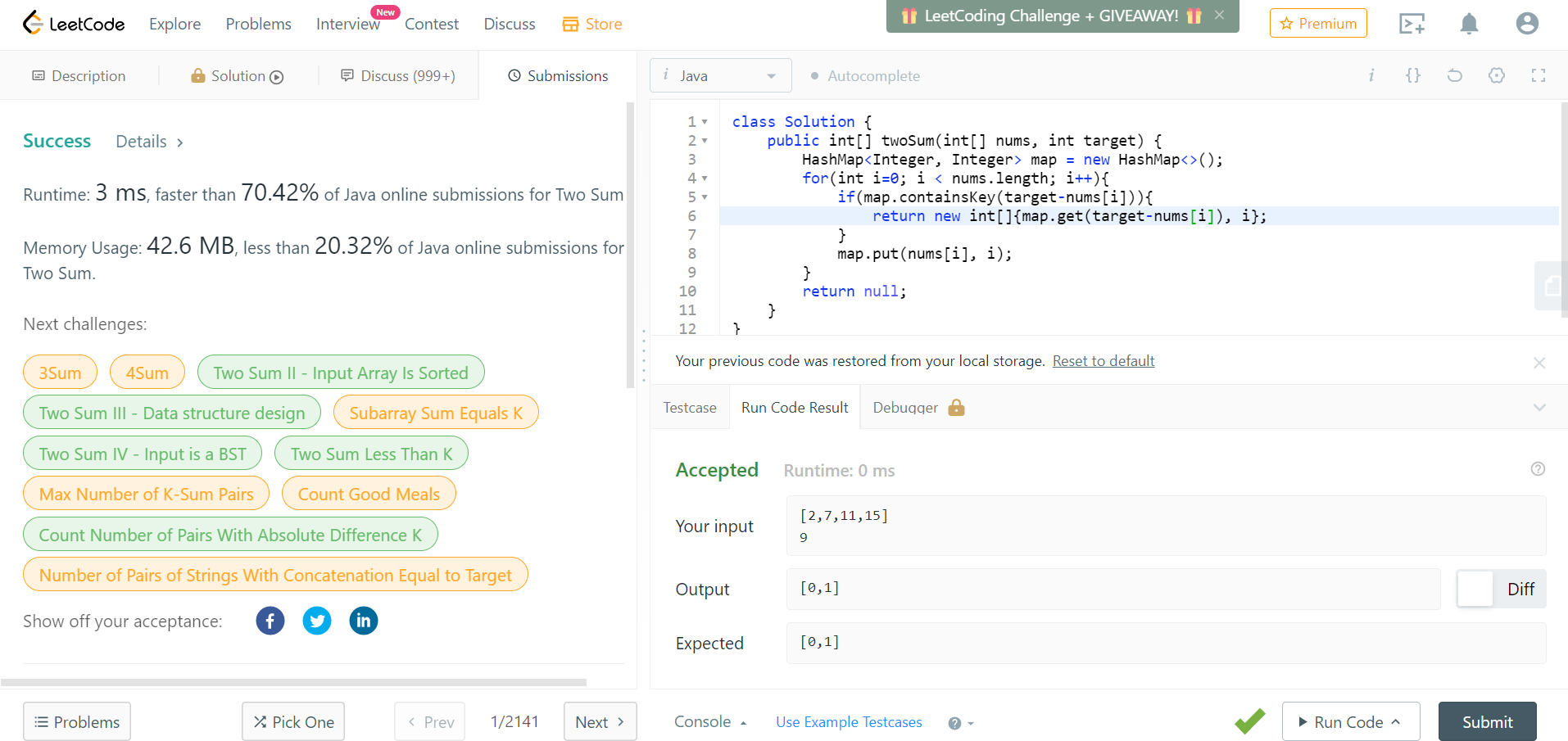Image resolution: width=1568 pixels, height=741 pixels.
Task: Close the LeetCoding Challenge giveaway banner
Action: [1219, 15]
